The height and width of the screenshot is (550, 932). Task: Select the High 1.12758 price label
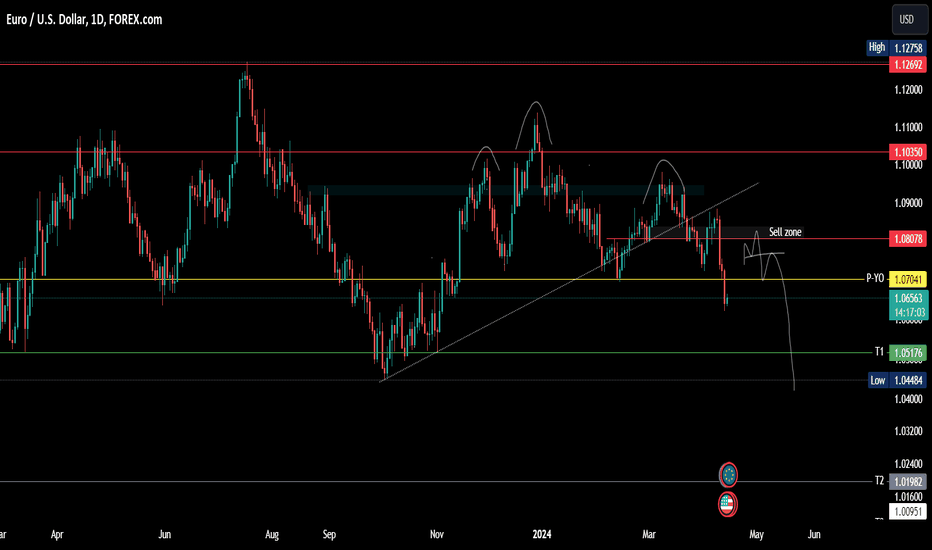[896, 48]
